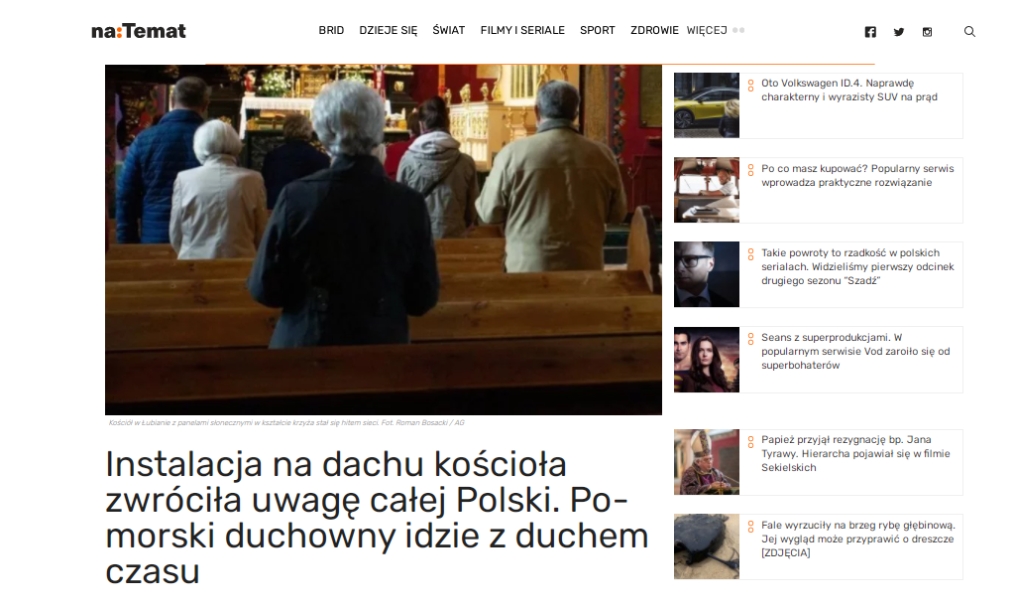Open 'Fale wyrzuciły na brzeg rybę' article
The width and height of the screenshot is (1024, 599).
coord(857,539)
